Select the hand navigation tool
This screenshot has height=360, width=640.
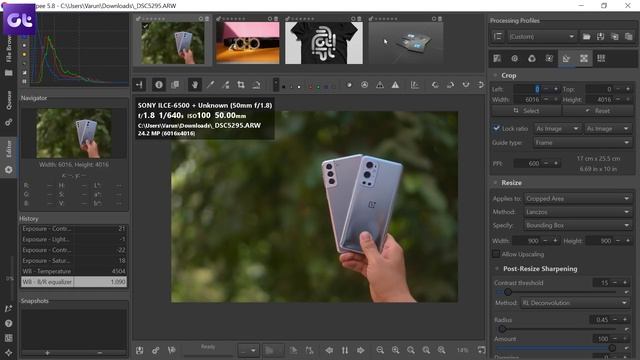tap(195, 85)
